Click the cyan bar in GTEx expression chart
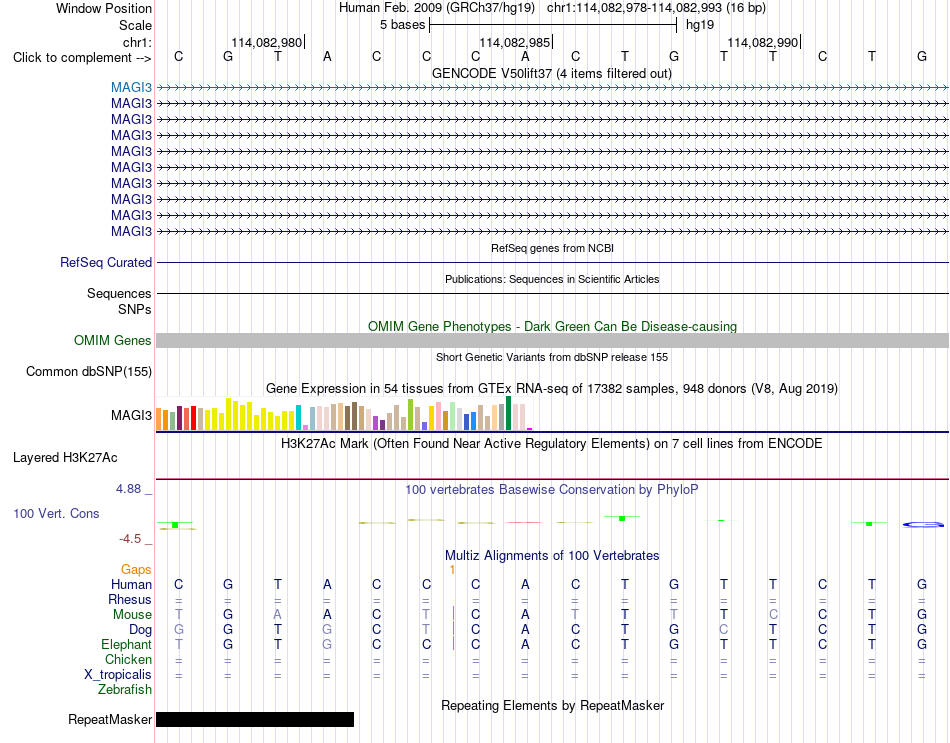This screenshot has height=743, width=950. (x=298, y=418)
